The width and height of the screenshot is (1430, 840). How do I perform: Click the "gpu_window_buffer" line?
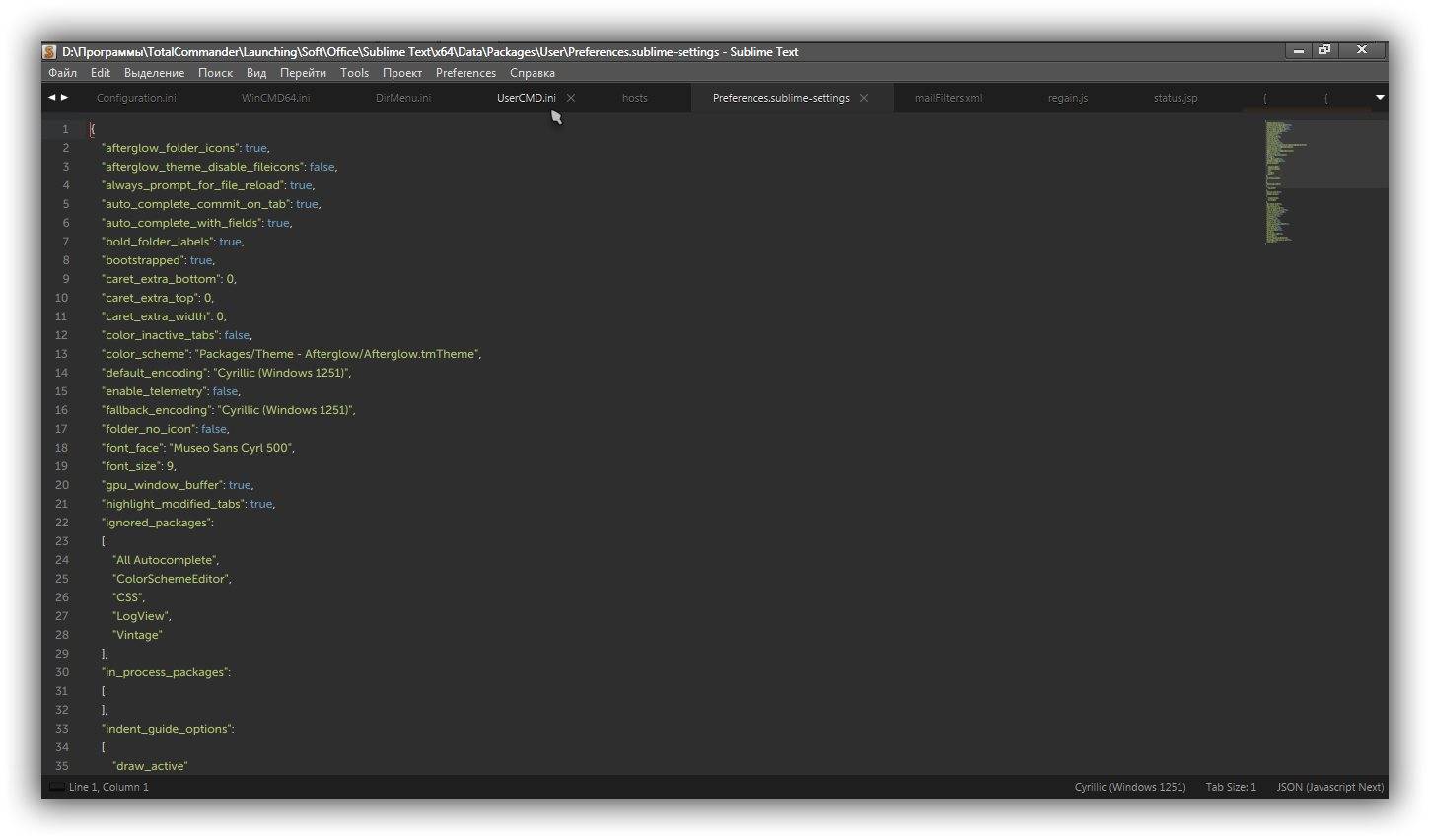click(x=178, y=485)
